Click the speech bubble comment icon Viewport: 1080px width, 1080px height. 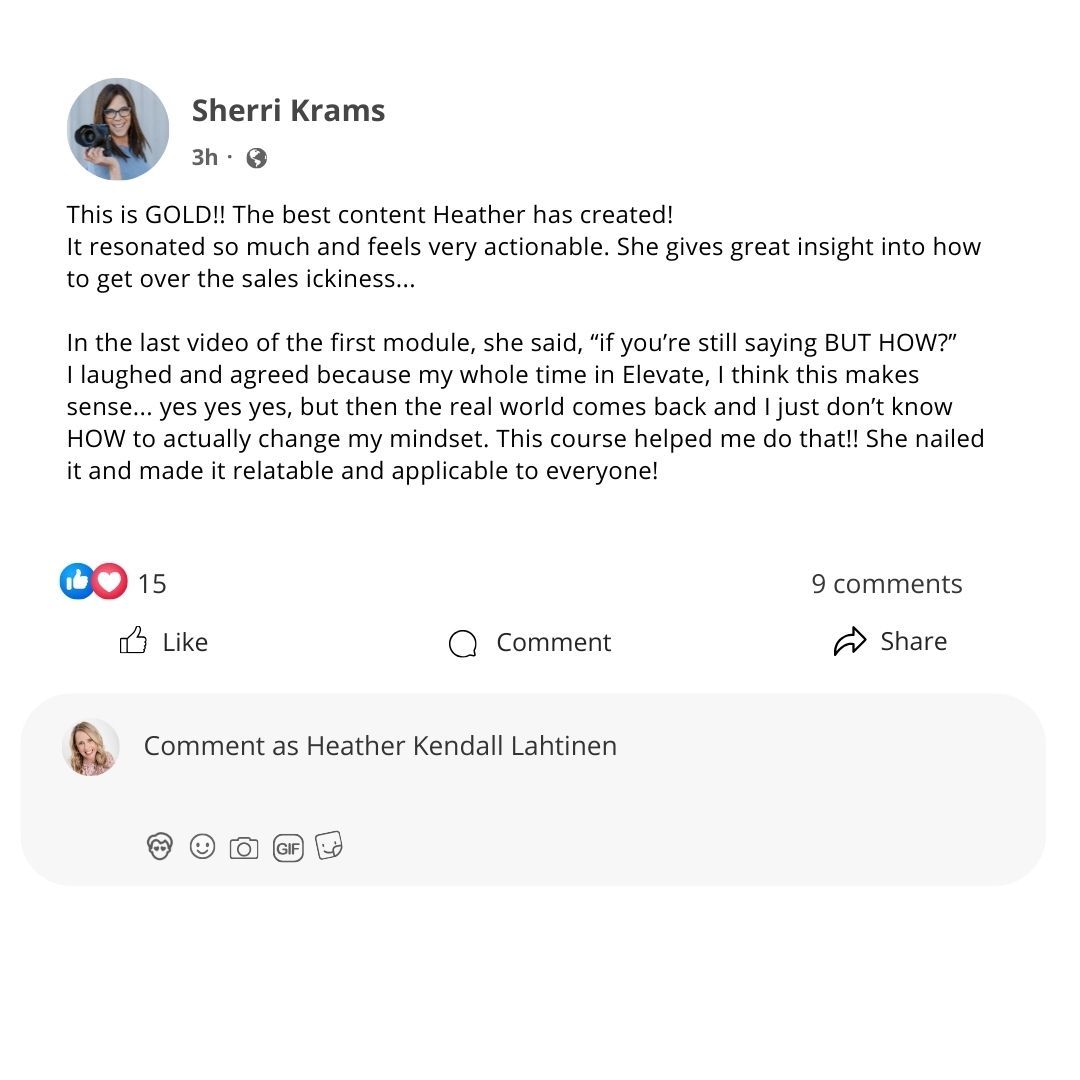pos(462,643)
